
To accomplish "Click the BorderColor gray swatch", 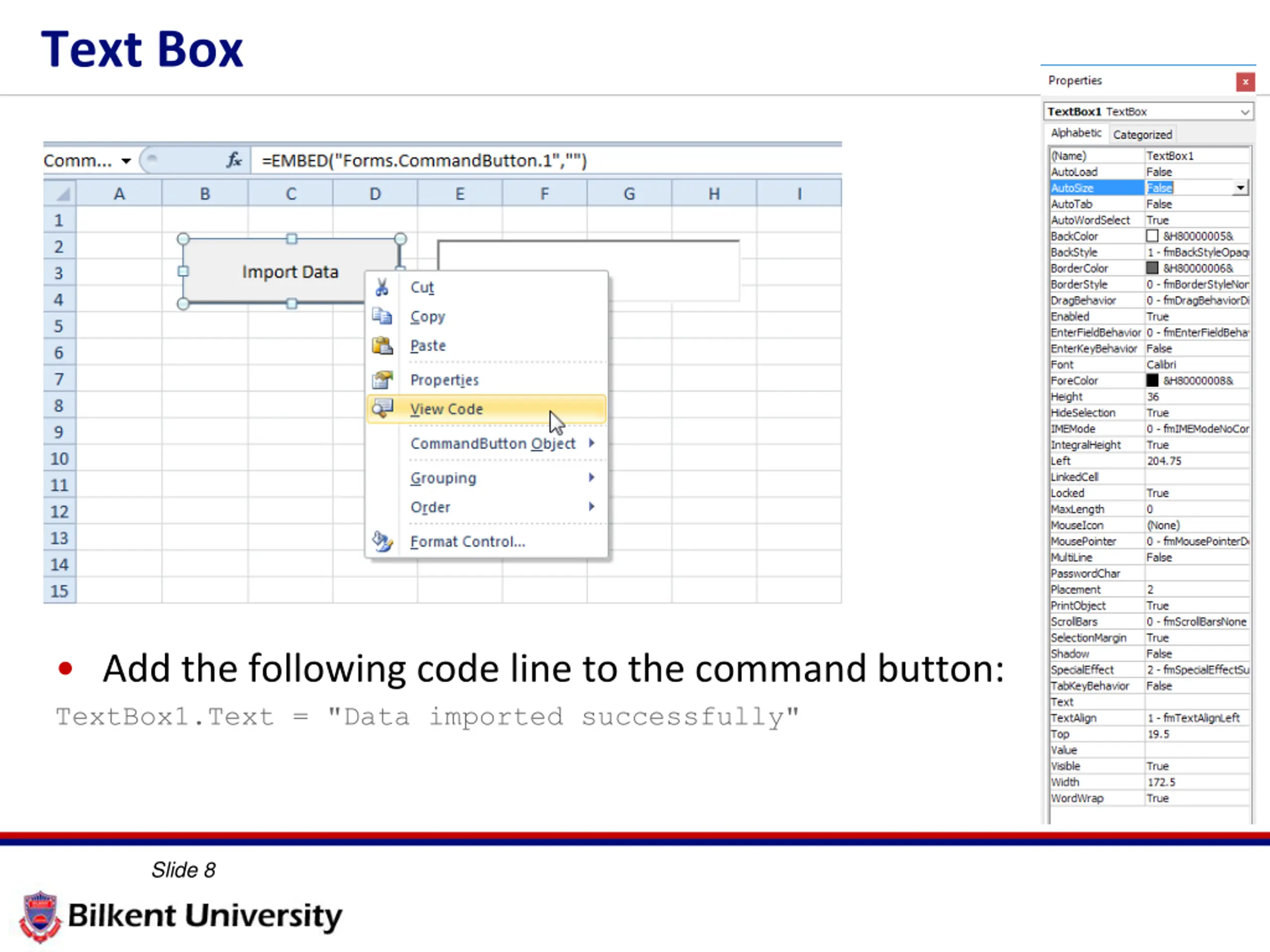I will 1152,268.
